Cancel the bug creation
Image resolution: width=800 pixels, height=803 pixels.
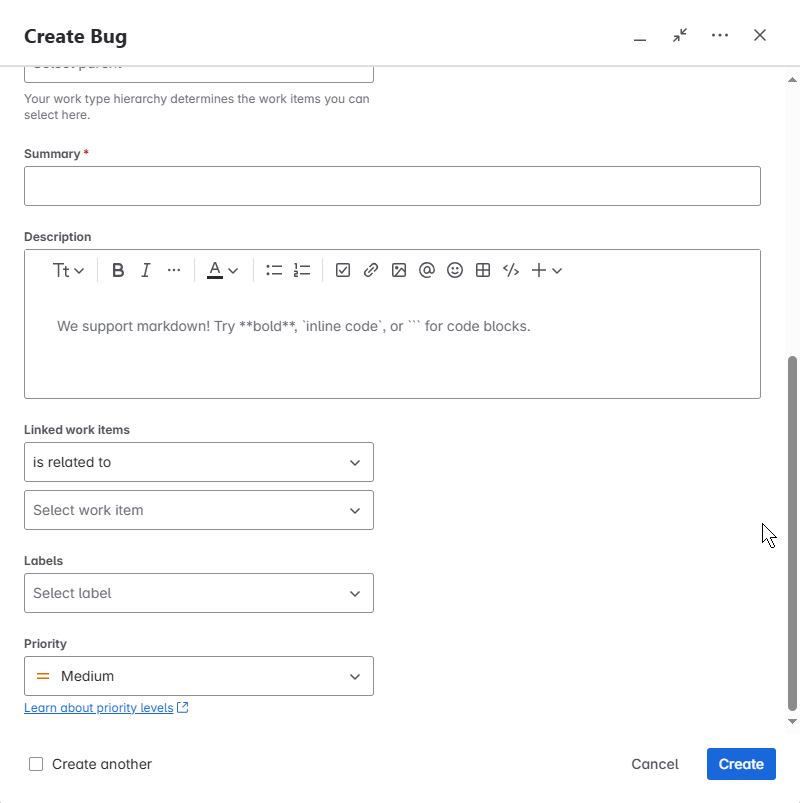pos(655,764)
